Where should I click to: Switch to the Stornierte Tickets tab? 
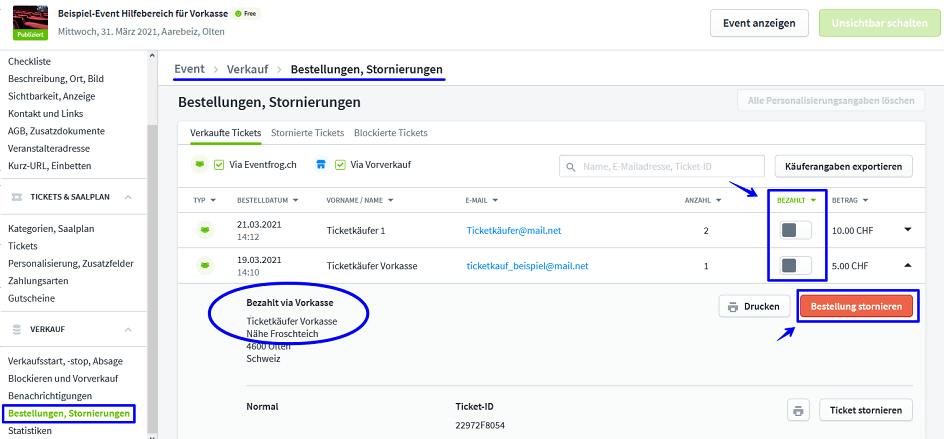pyautogui.click(x=308, y=133)
